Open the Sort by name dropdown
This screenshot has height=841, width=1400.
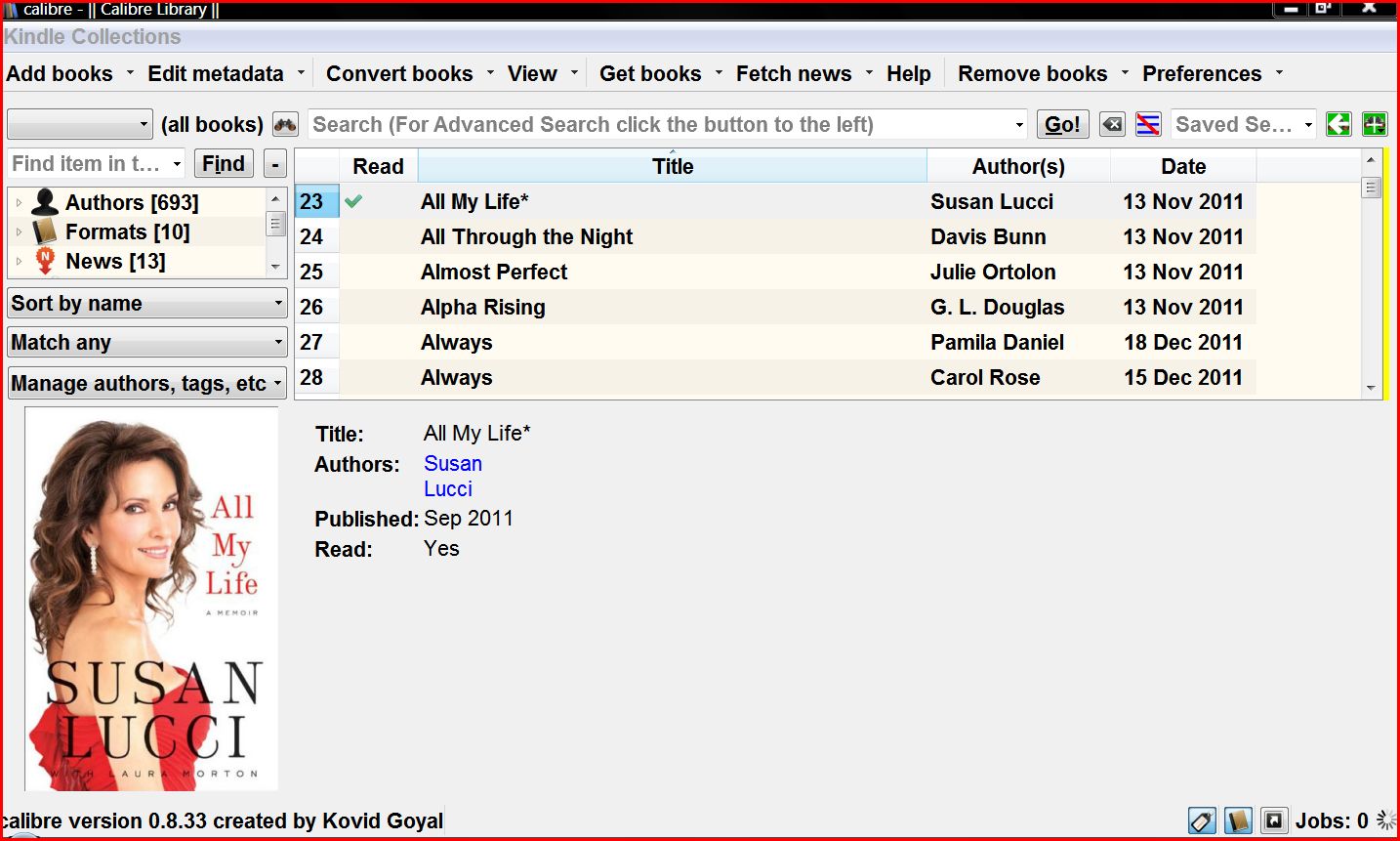pyautogui.click(x=147, y=303)
